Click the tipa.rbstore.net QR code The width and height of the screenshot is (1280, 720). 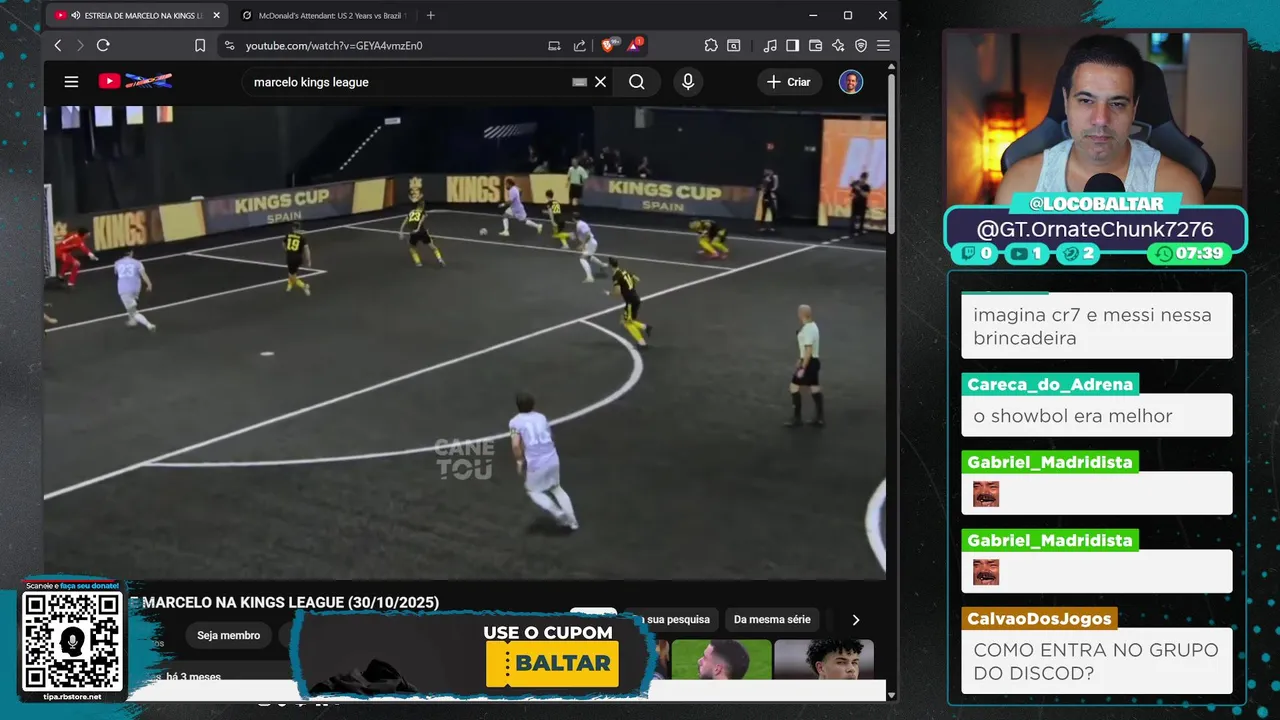[x=73, y=641]
